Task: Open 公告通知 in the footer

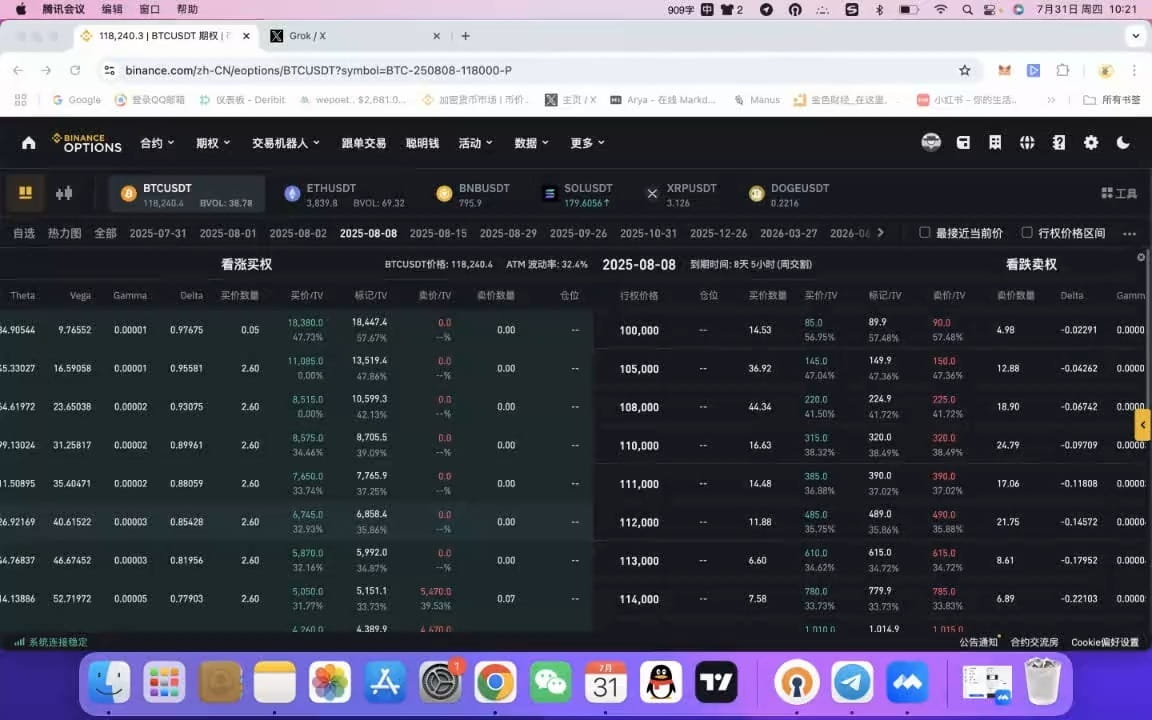Action: [x=978, y=642]
